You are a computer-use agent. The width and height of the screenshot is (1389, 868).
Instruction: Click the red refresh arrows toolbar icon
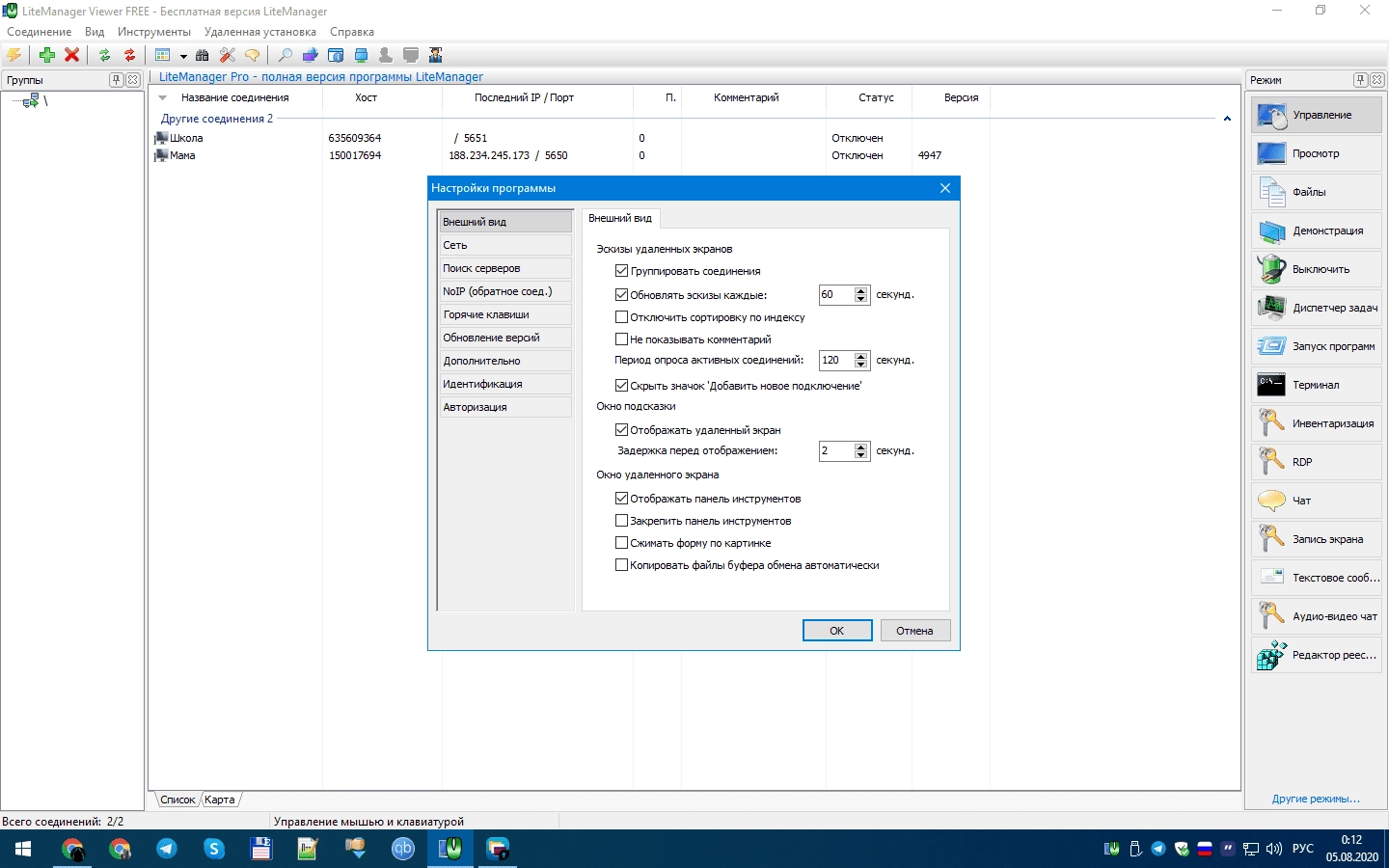tap(129, 55)
